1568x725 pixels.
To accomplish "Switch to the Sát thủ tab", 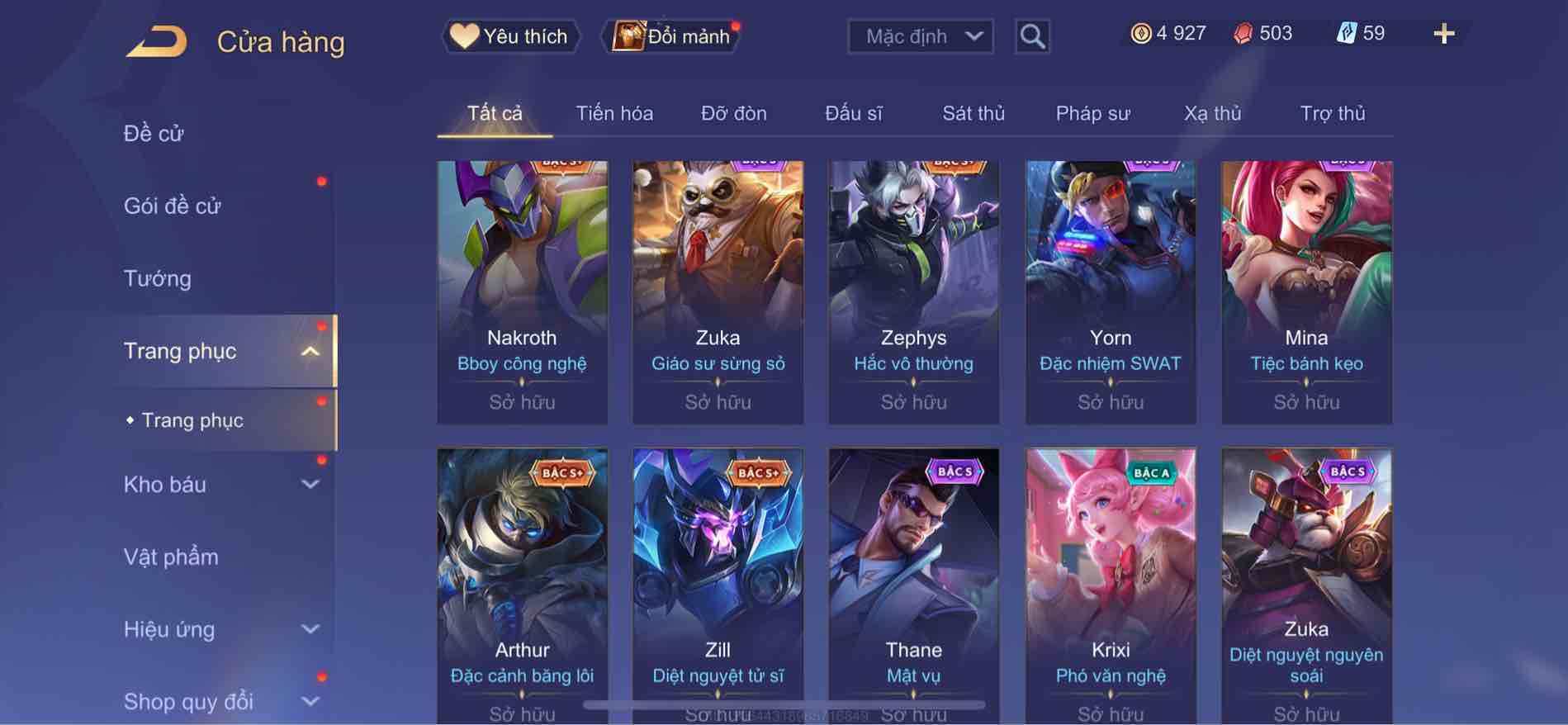I will coord(973,113).
